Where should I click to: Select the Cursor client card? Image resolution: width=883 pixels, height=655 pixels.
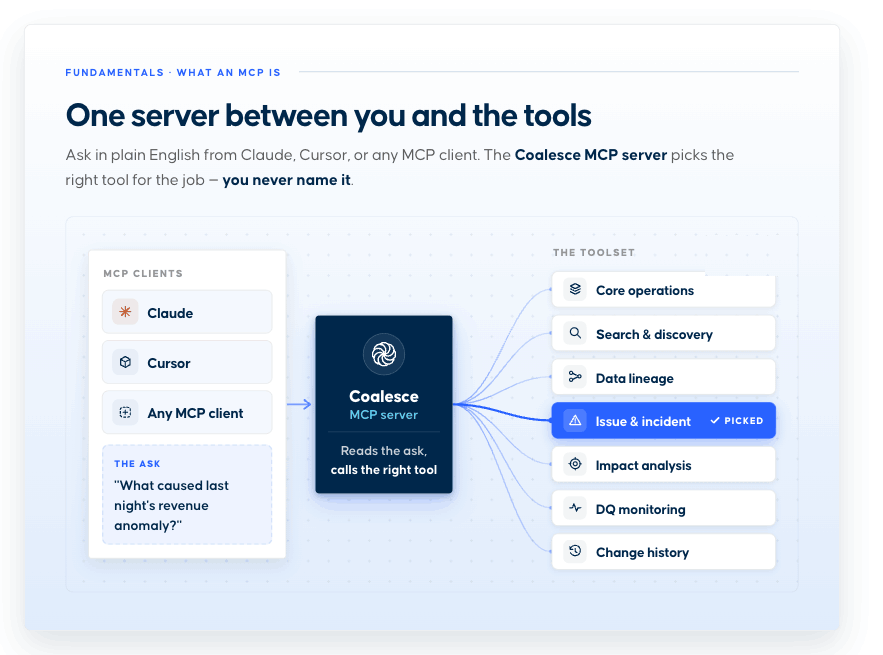pyautogui.click(x=187, y=362)
